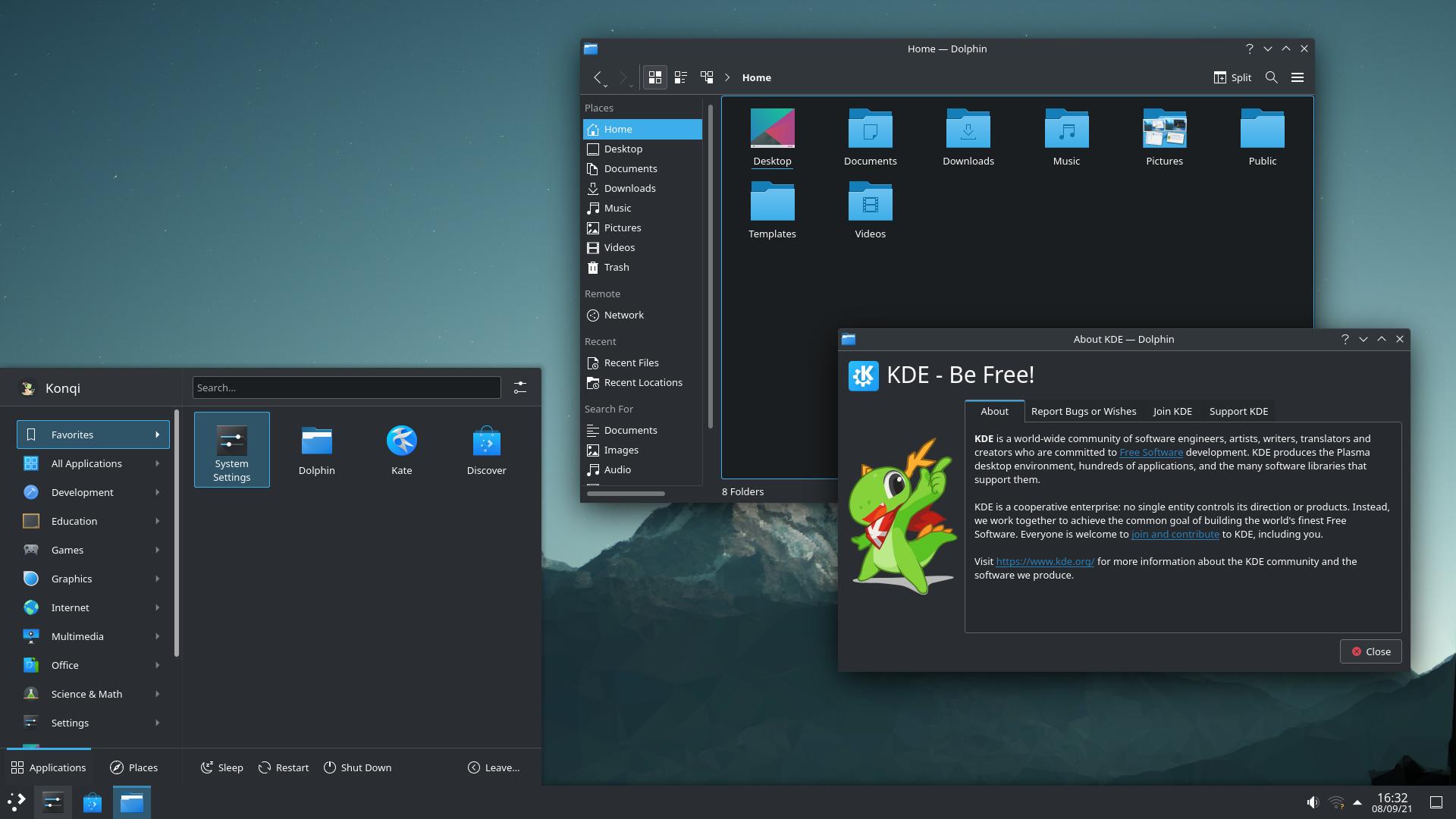The width and height of the screenshot is (1456, 819).
Task: Switch to the Support KDE tab
Action: pos(1238,411)
